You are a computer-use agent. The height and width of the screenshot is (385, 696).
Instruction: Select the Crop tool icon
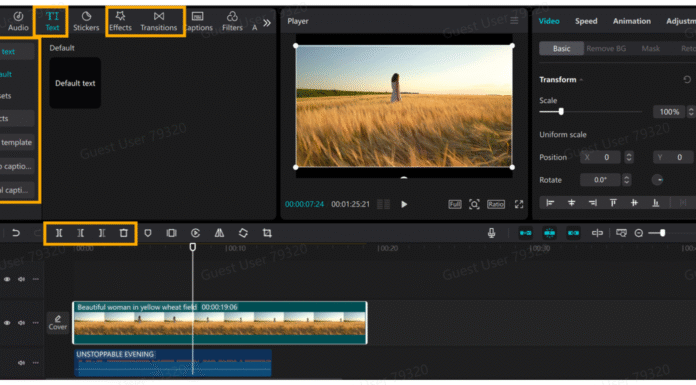[267, 233]
